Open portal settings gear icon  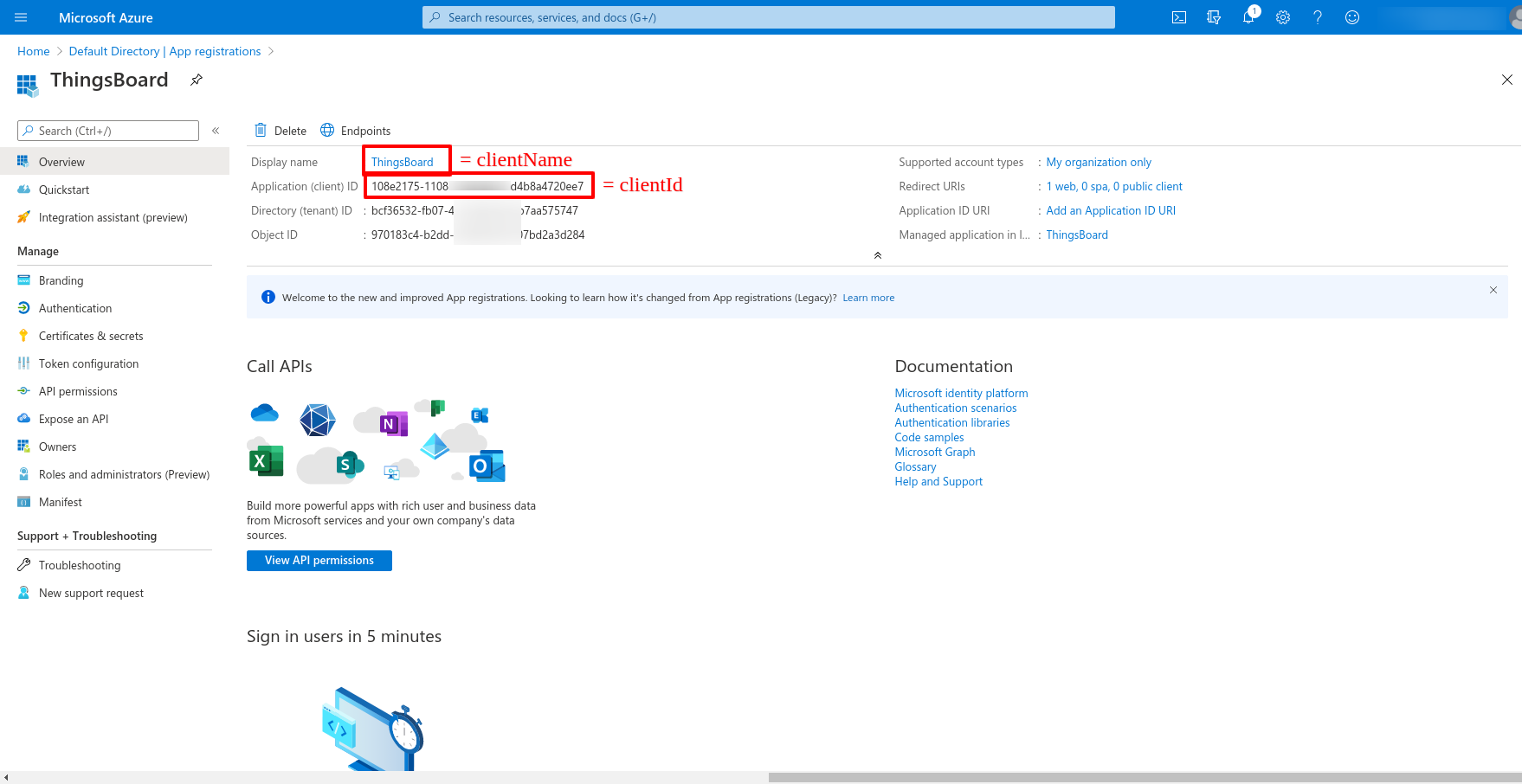coord(1283,17)
